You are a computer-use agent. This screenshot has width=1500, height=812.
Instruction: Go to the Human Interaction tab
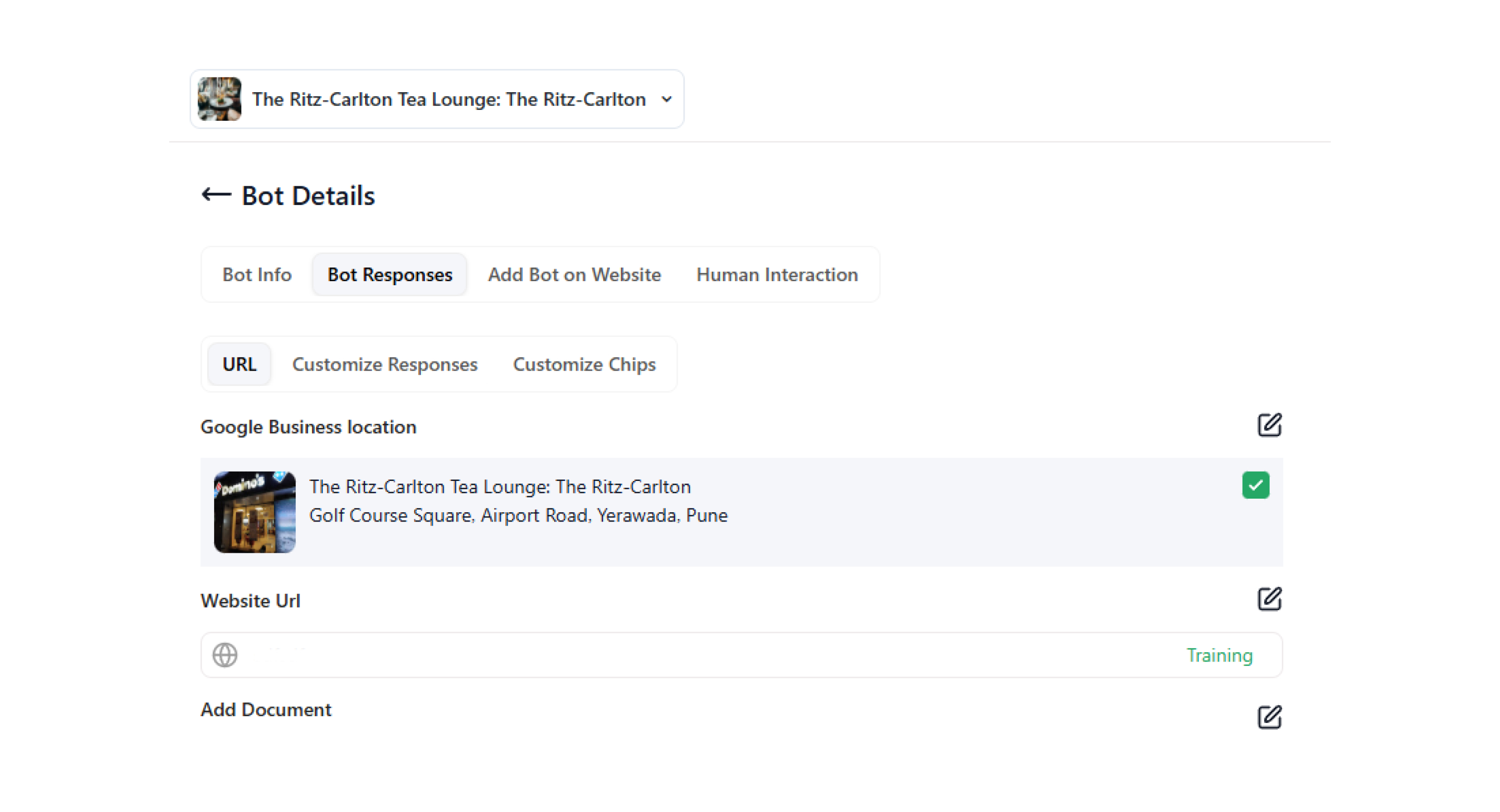[777, 275]
